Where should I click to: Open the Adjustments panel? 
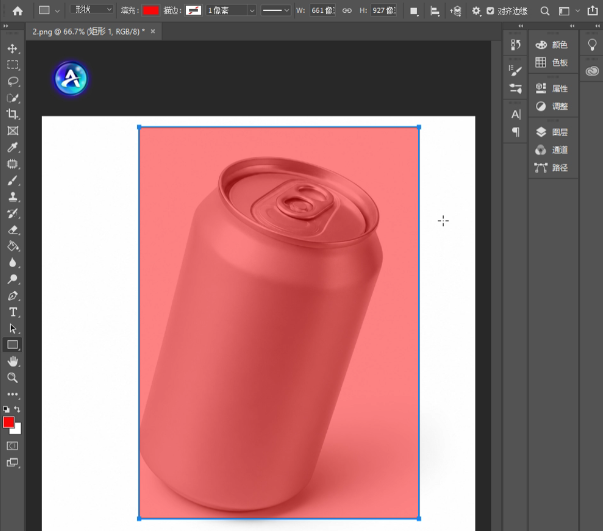click(552, 106)
